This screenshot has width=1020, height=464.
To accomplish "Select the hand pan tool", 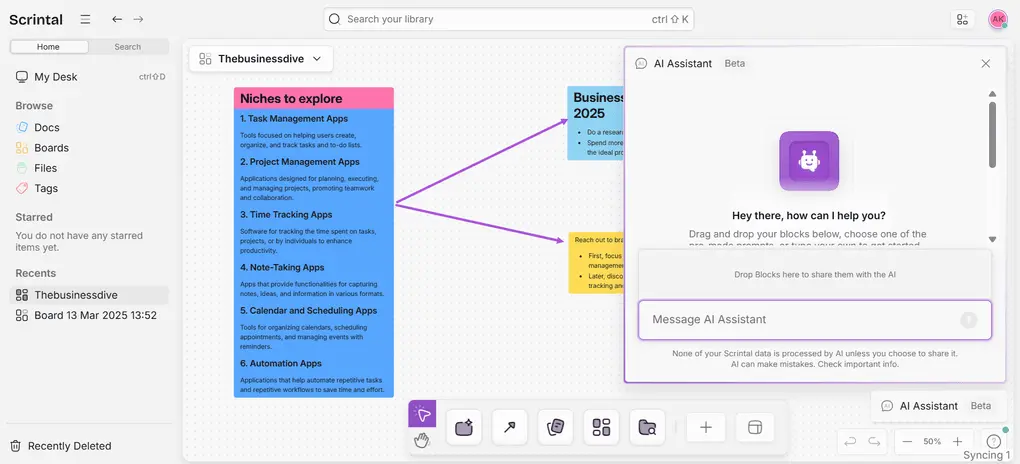I will (422, 440).
